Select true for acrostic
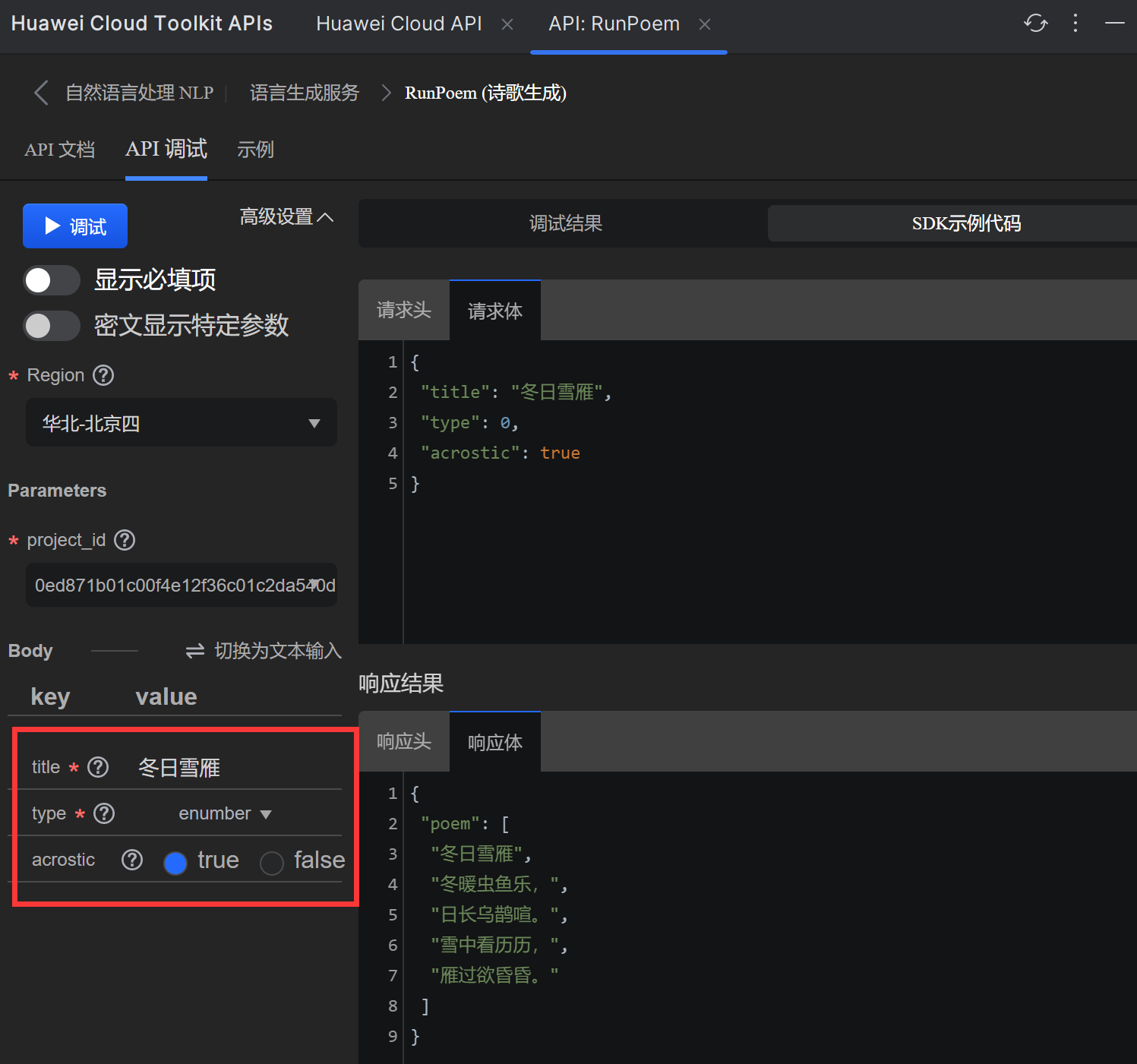This screenshot has height=1064, width=1137. pos(175,863)
